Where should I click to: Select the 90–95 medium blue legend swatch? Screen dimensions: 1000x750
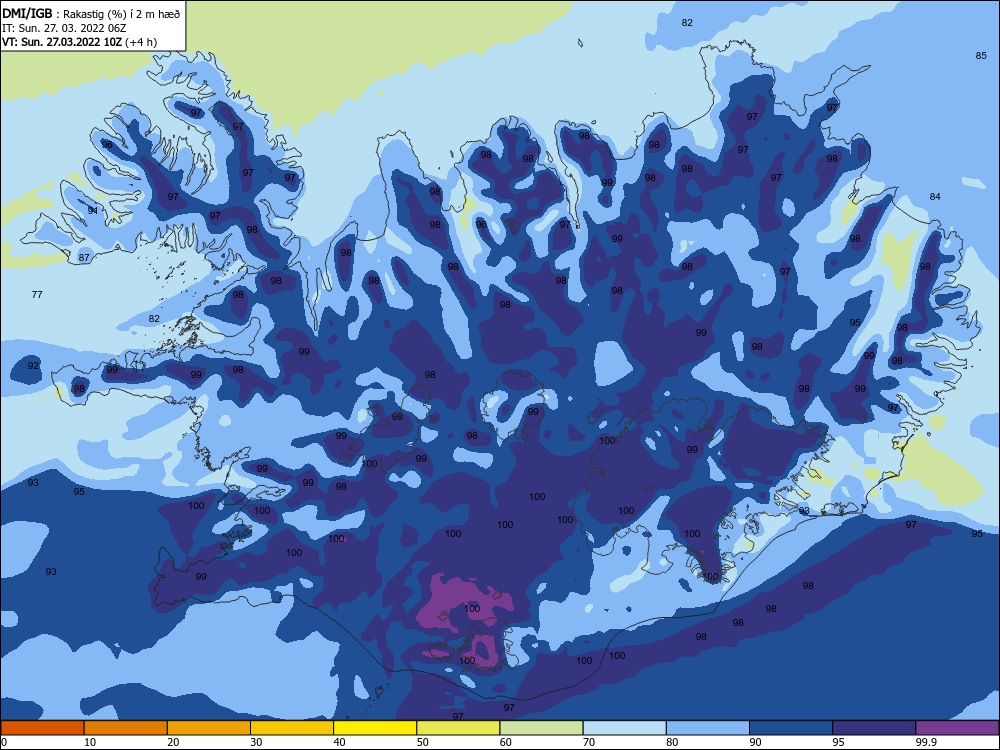tap(791, 728)
